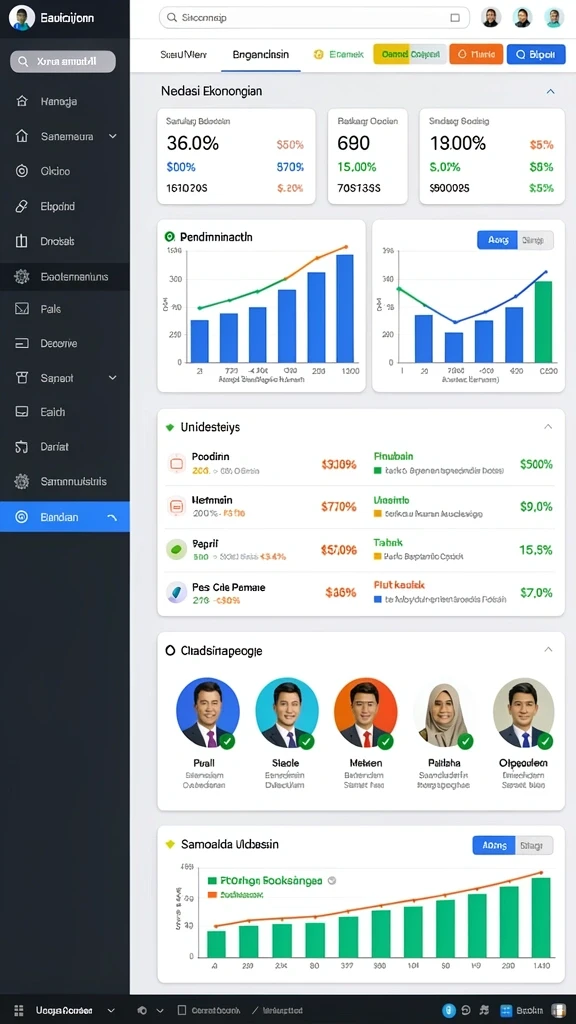Switch to the Engancinsin tab

point(261,55)
